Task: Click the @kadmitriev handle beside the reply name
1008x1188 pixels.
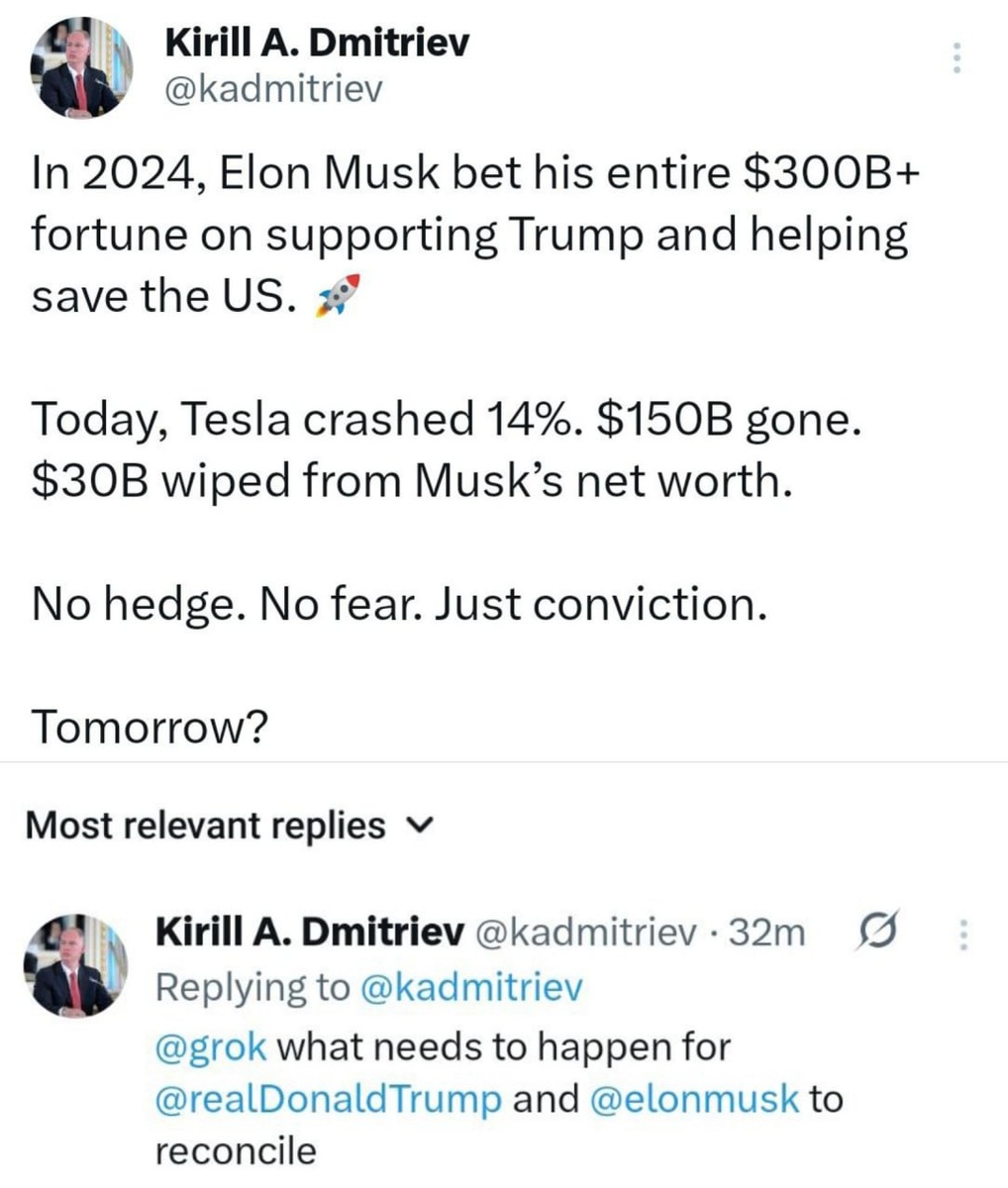Action: pyautogui.click(x=586, y=932)
